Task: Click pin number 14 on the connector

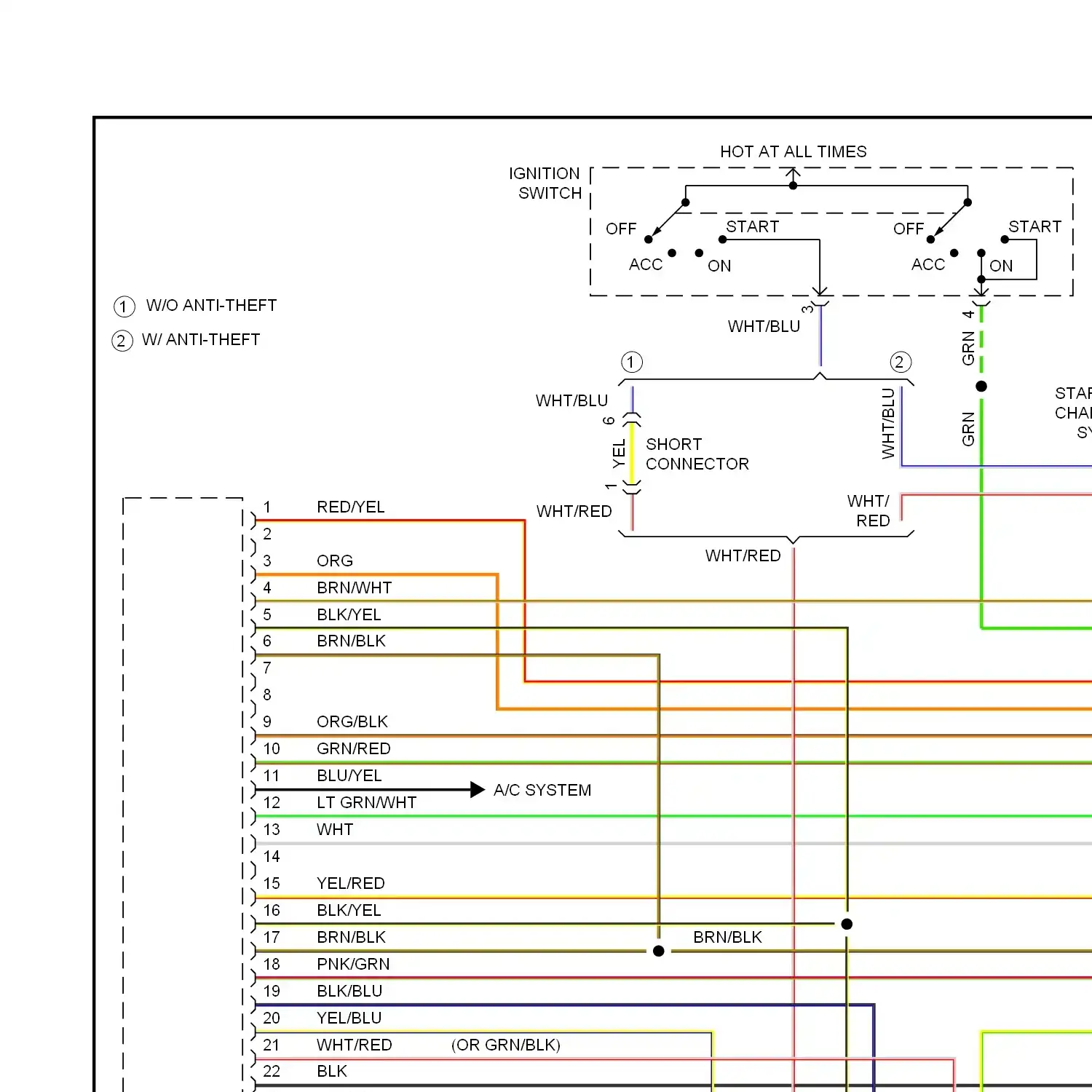Action: coord(272,856)
